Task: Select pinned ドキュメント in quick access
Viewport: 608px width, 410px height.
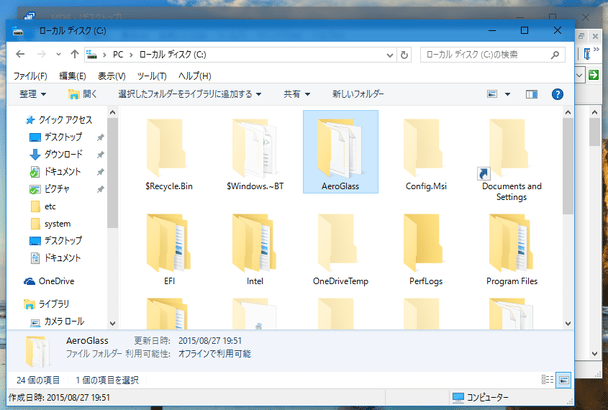Action: [x=55, y=171]
